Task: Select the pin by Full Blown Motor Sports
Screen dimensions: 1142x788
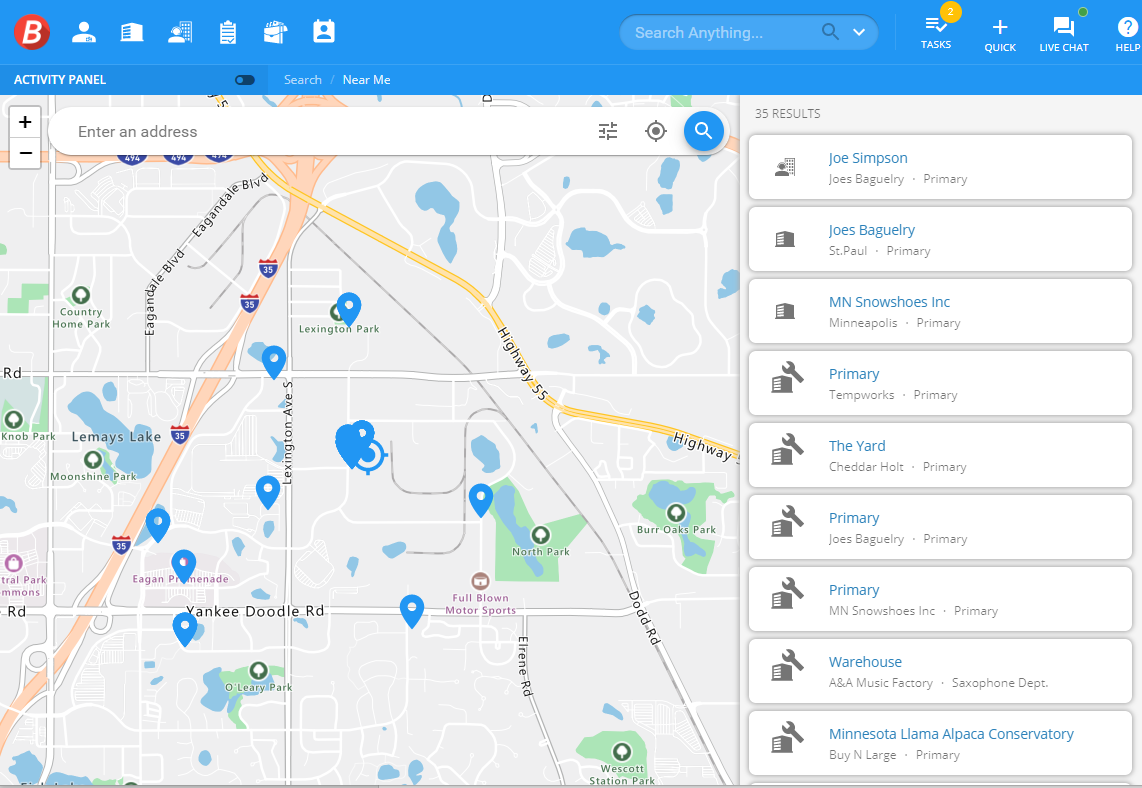Action: [x=412, y=611]
